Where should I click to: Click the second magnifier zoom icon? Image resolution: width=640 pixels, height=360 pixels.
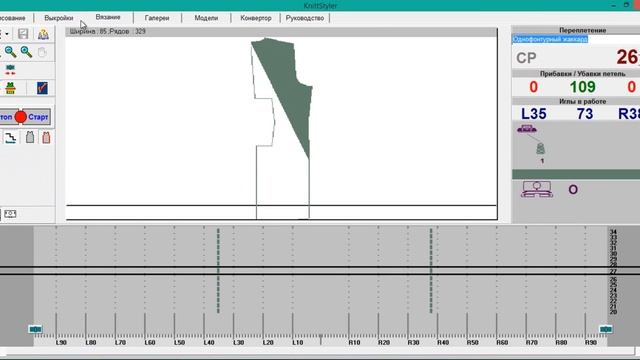(26, 52)
